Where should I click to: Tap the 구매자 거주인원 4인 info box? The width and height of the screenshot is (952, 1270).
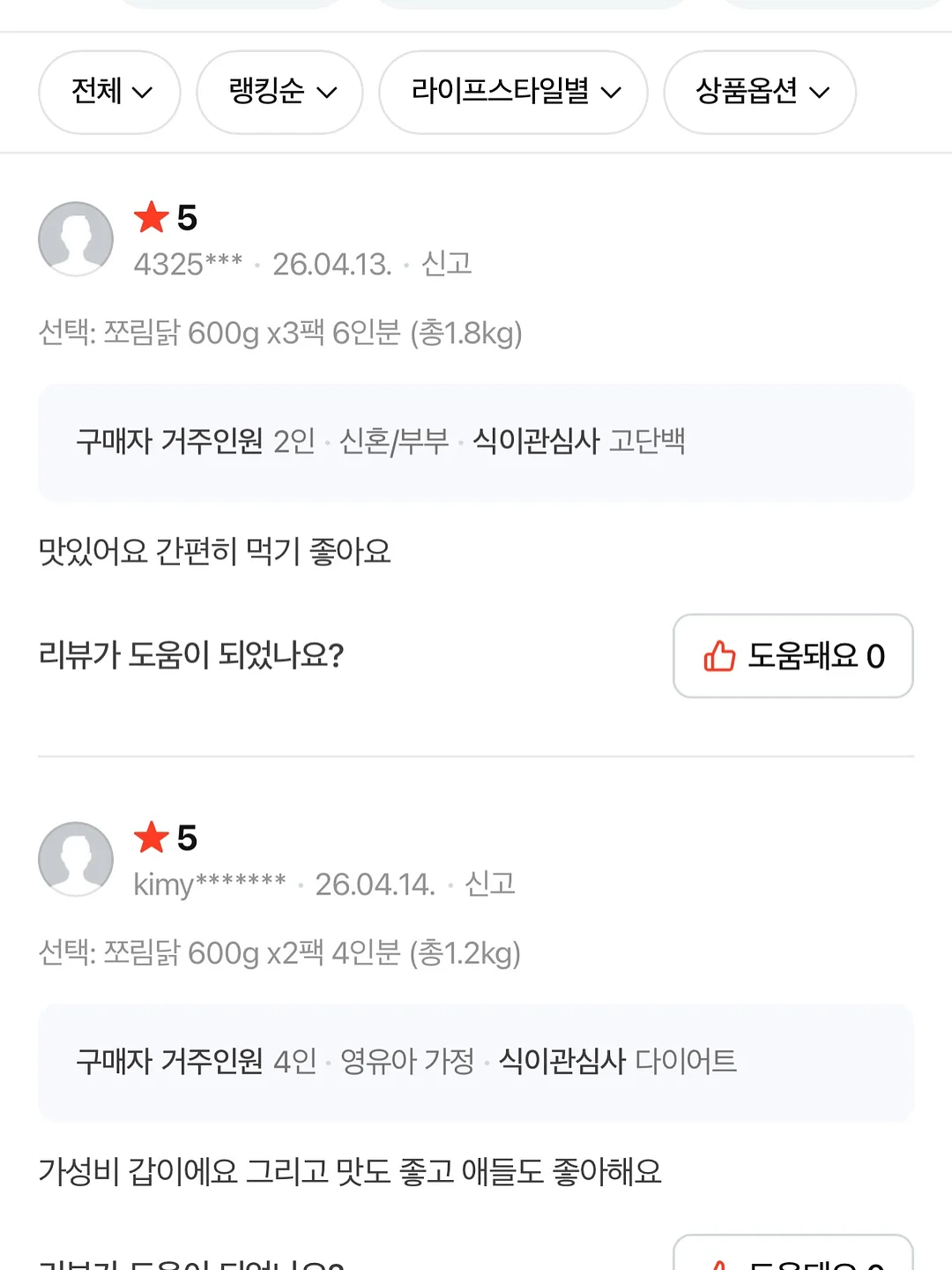(476, 1062)
